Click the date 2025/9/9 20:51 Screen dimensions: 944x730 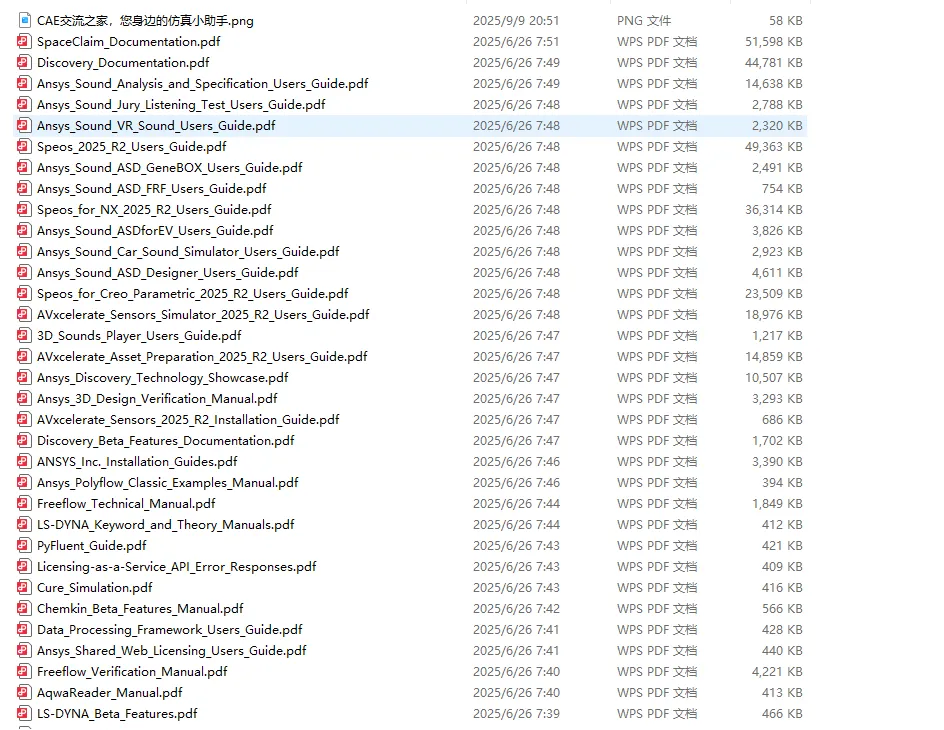[x=516, y=20]
